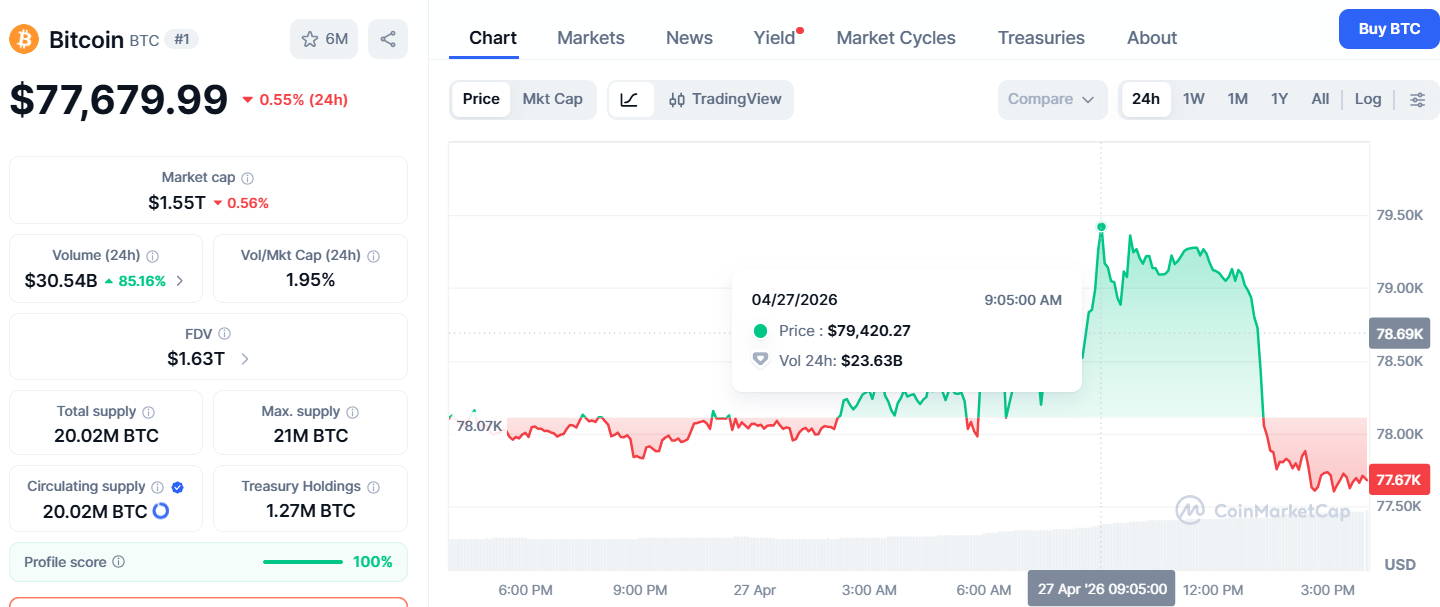1440x607 pixels.
Task: Click the $1.55T market cap value
Action: pos(177,202)
